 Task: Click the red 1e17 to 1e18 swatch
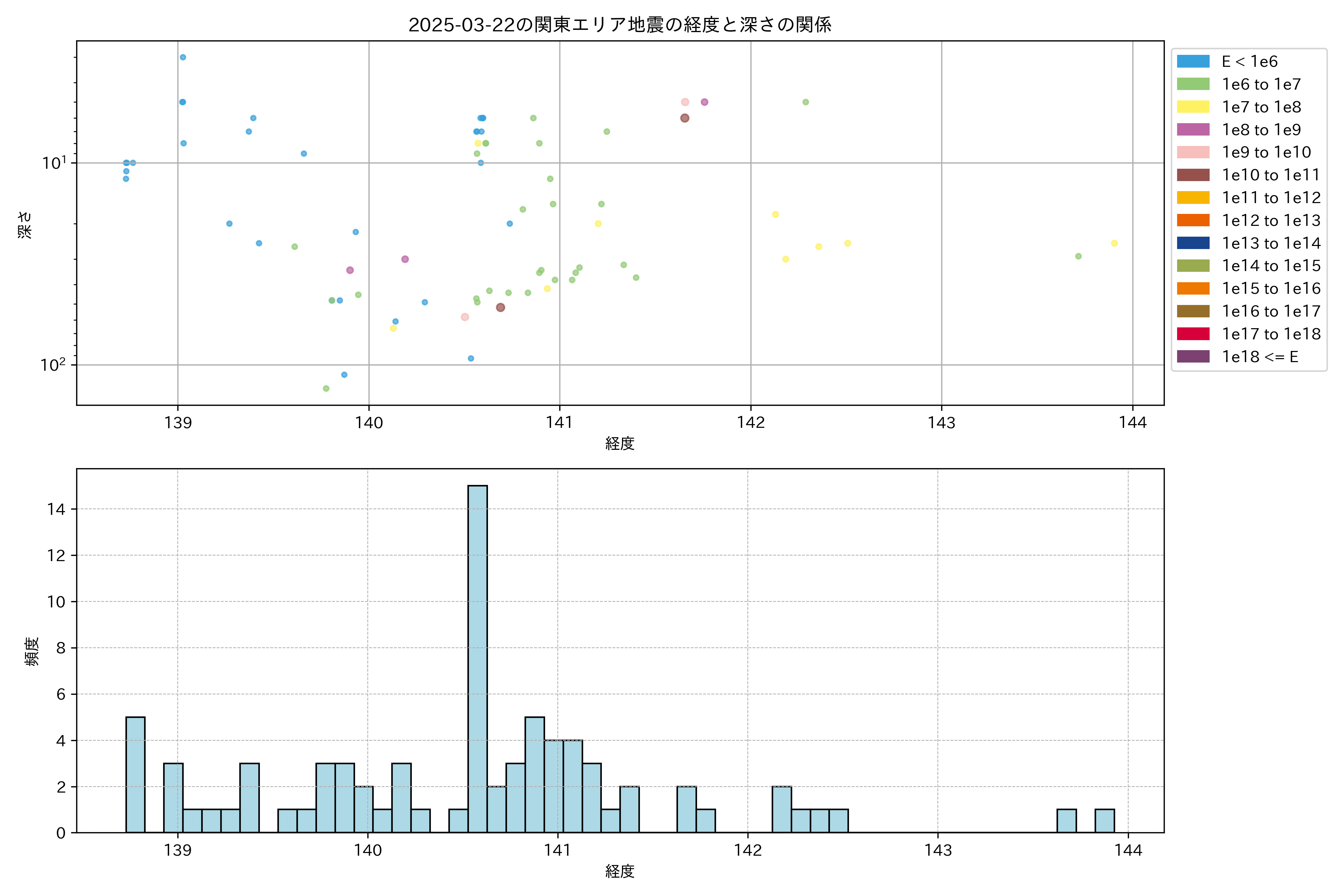pos(1192,334)
